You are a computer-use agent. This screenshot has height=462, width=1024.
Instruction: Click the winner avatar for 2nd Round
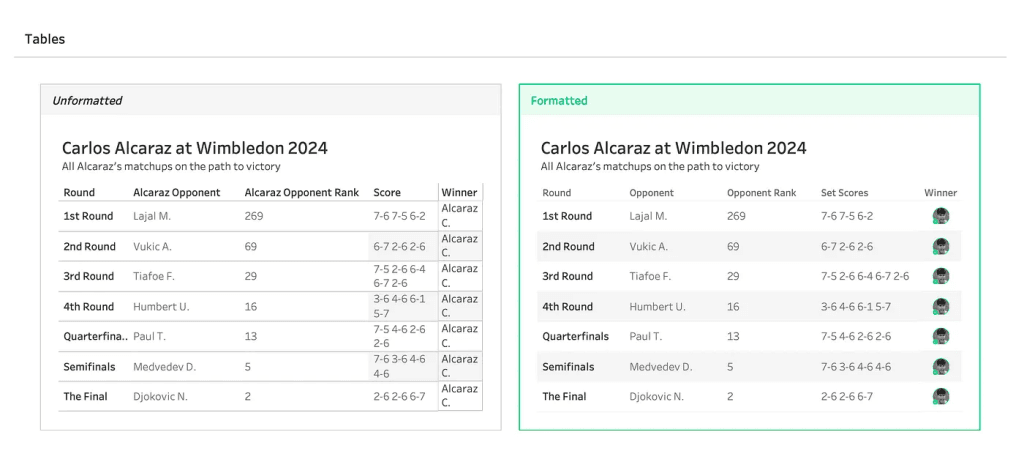click(x=940, y=246)
